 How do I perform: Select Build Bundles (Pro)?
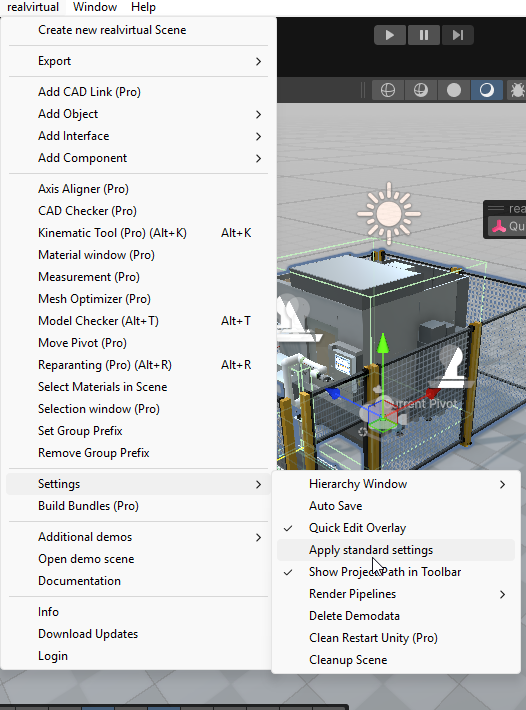point(138,506)
